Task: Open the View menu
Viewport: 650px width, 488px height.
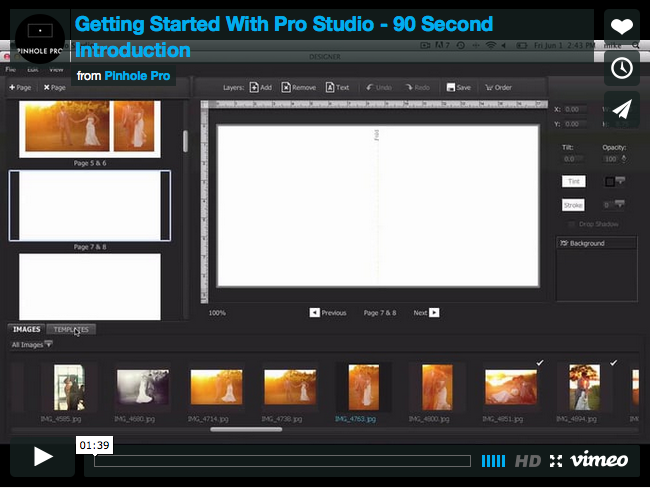Action: pyautogui.click(x=56, y=70)
